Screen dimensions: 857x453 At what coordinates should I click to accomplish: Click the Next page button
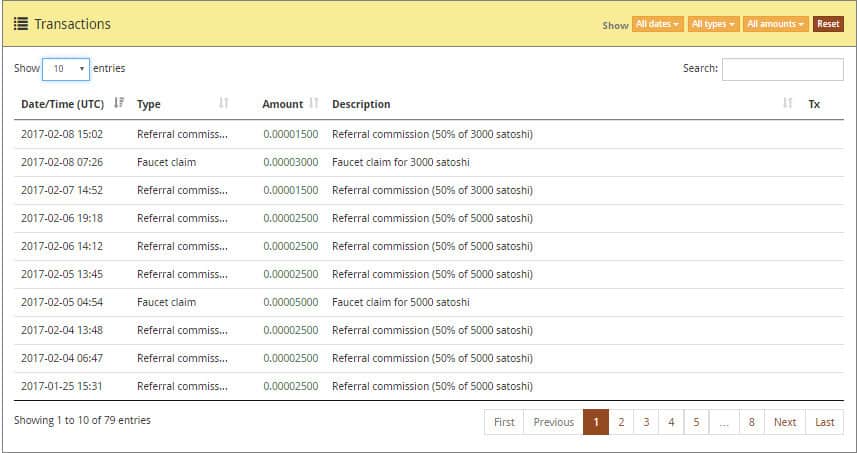(785, 422)
